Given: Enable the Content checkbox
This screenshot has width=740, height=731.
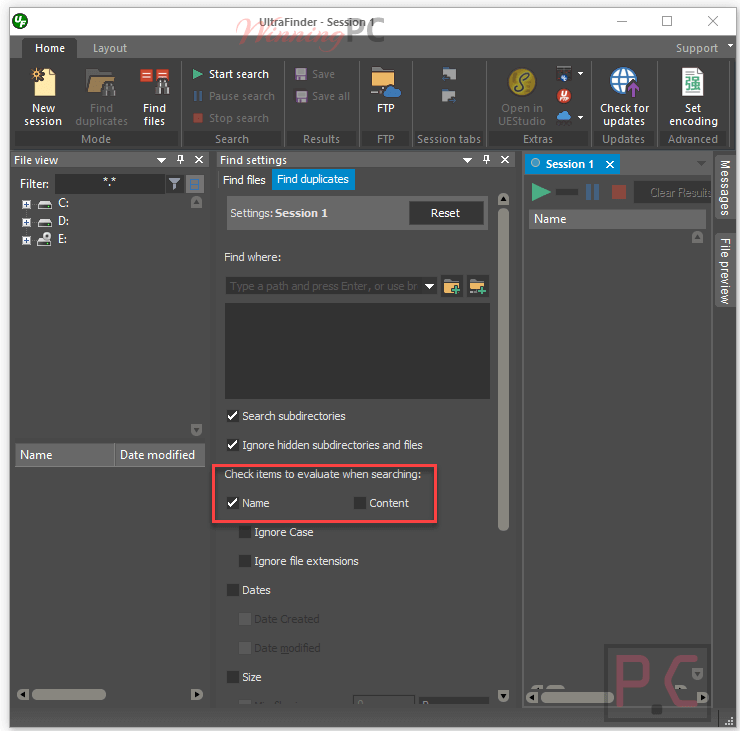Looking at the screenshot, I should [360, 503].
